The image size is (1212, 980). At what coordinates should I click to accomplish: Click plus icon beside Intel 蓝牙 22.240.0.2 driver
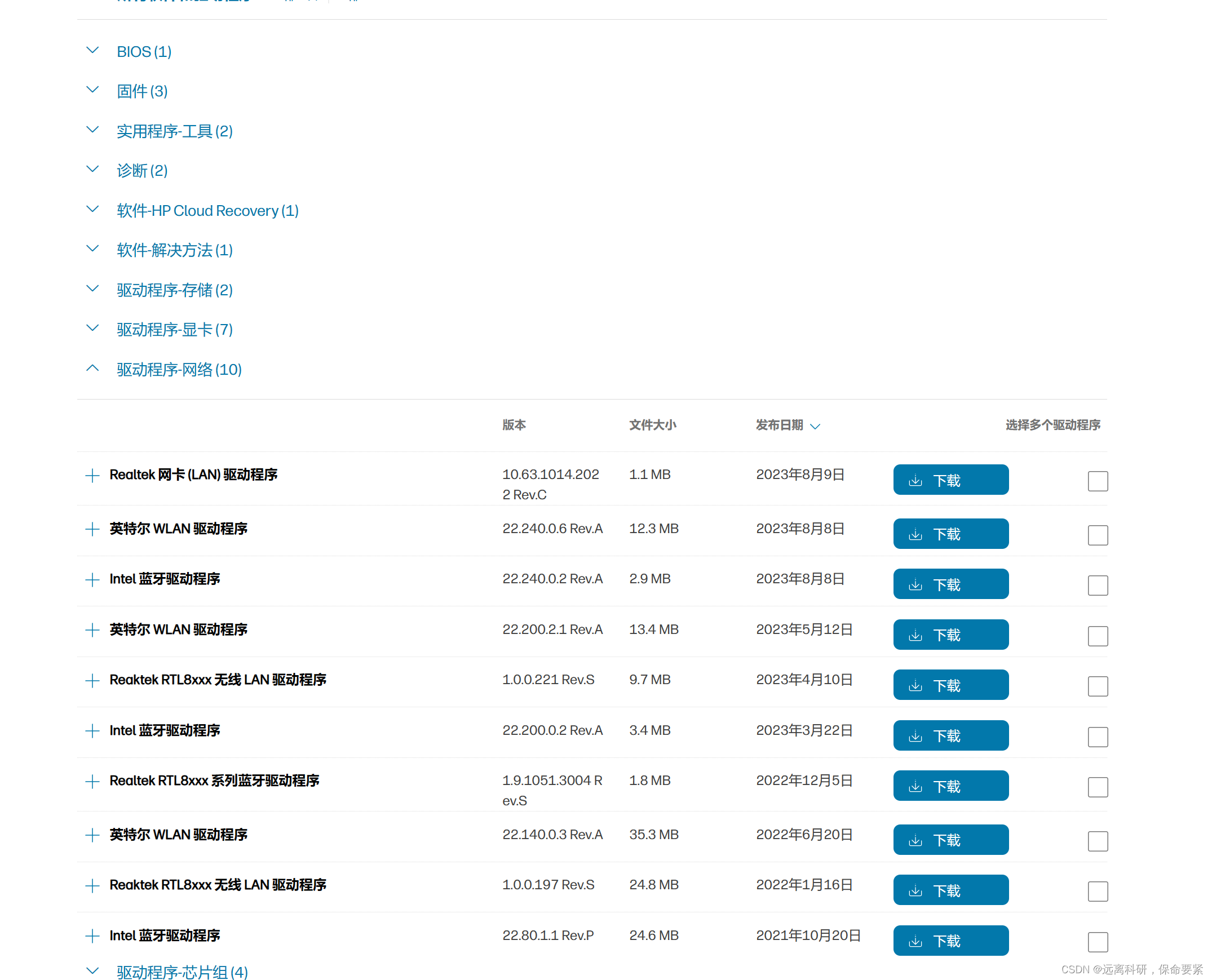coord(92,579)
